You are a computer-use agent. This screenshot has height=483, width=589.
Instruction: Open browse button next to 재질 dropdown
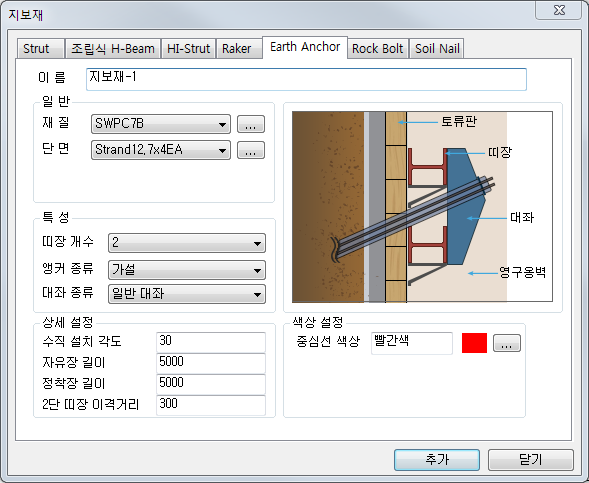(251, 124)
